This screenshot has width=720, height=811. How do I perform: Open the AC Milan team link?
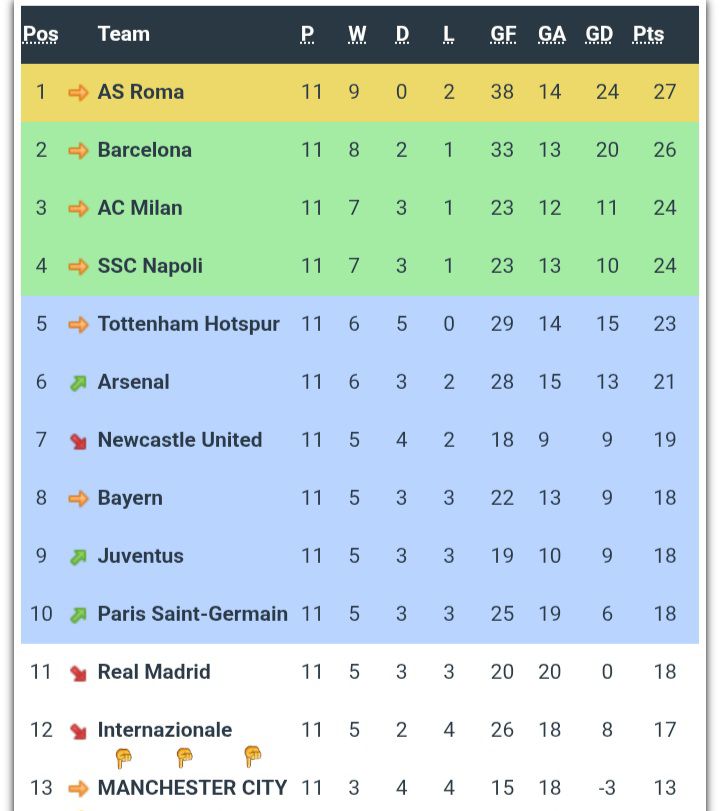pos(140,208)
